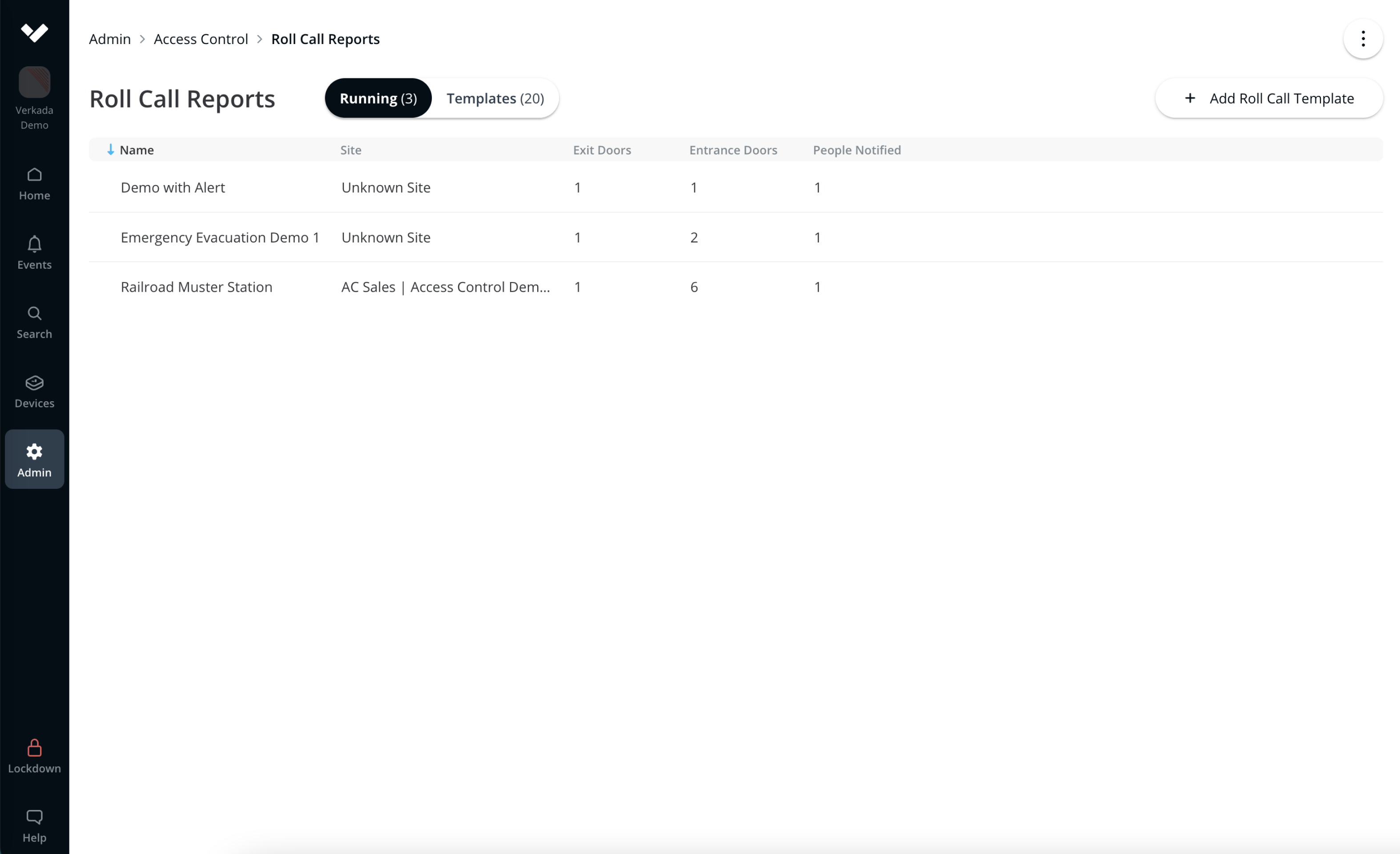Open the Verkada Demo organization avatar

(34, 82)
